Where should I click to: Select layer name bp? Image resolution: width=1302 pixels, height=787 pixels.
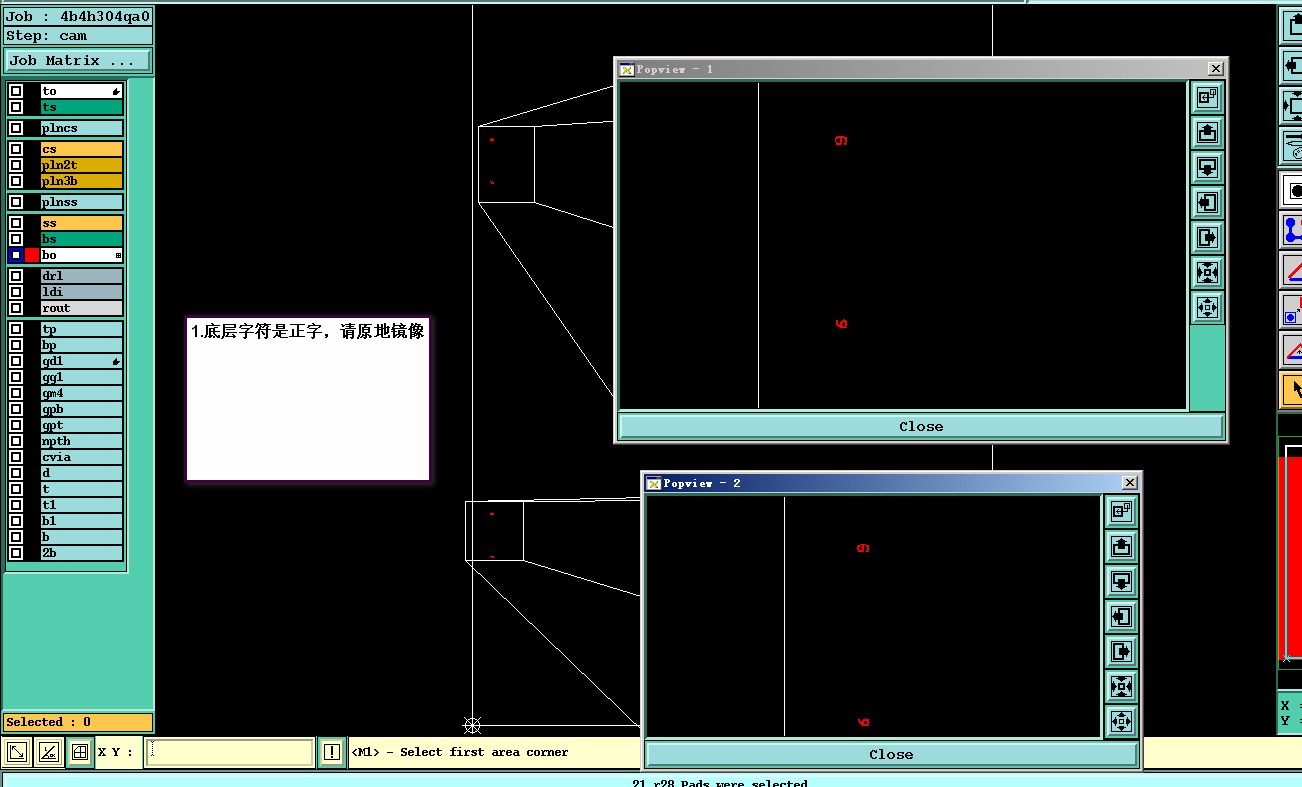click(82, 345)
